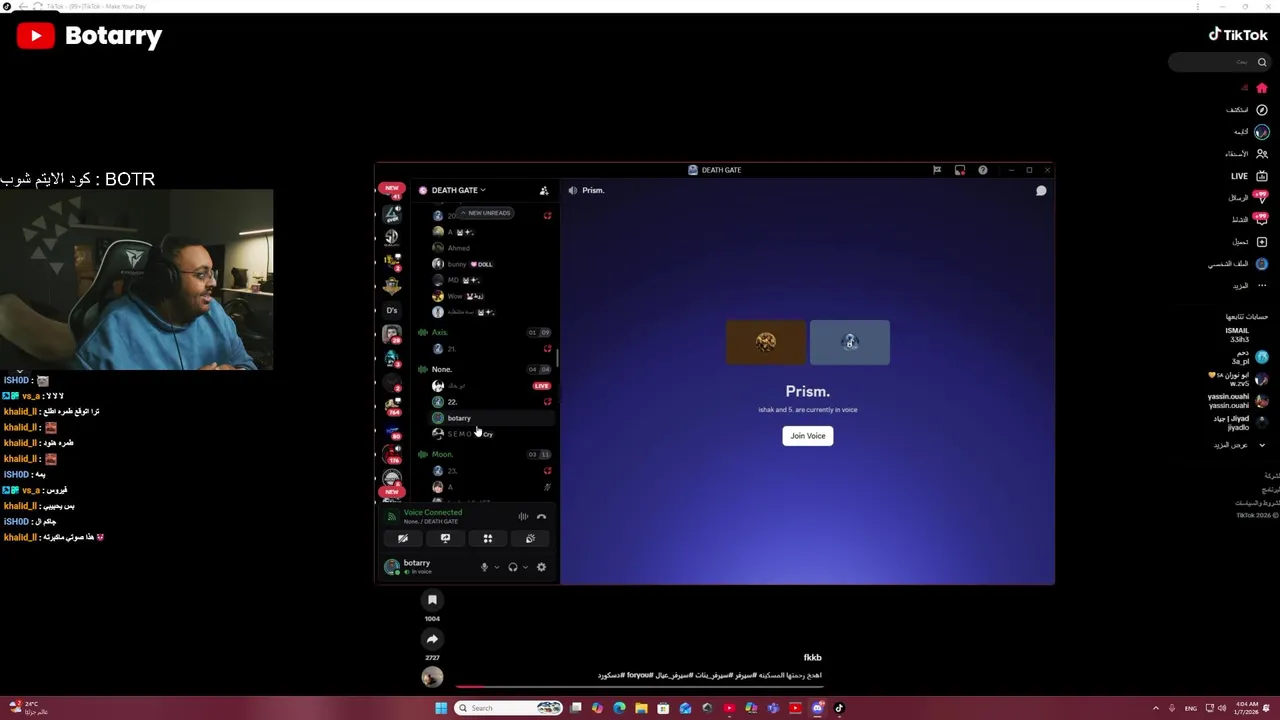1280x720 pixels.
Task: Click the right grey avatar tile in Prism.
Action: click(850, 342)
